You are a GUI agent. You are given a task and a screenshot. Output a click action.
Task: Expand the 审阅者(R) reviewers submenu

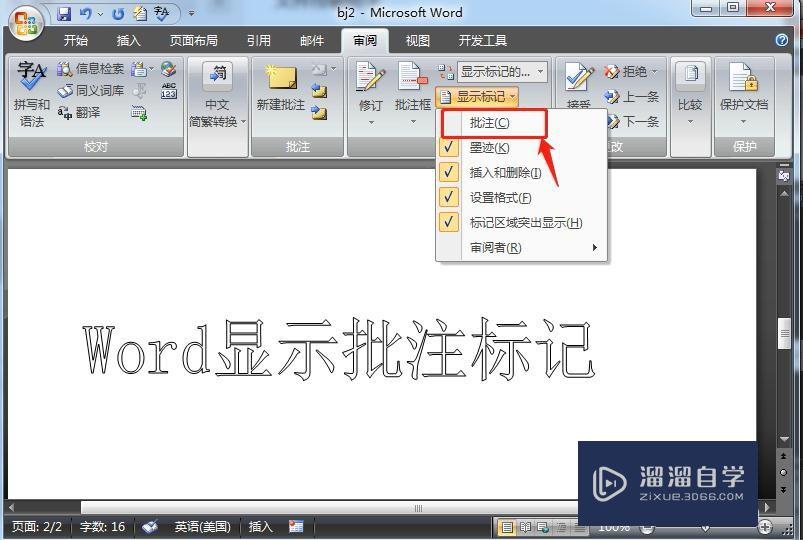coord(521,247)
